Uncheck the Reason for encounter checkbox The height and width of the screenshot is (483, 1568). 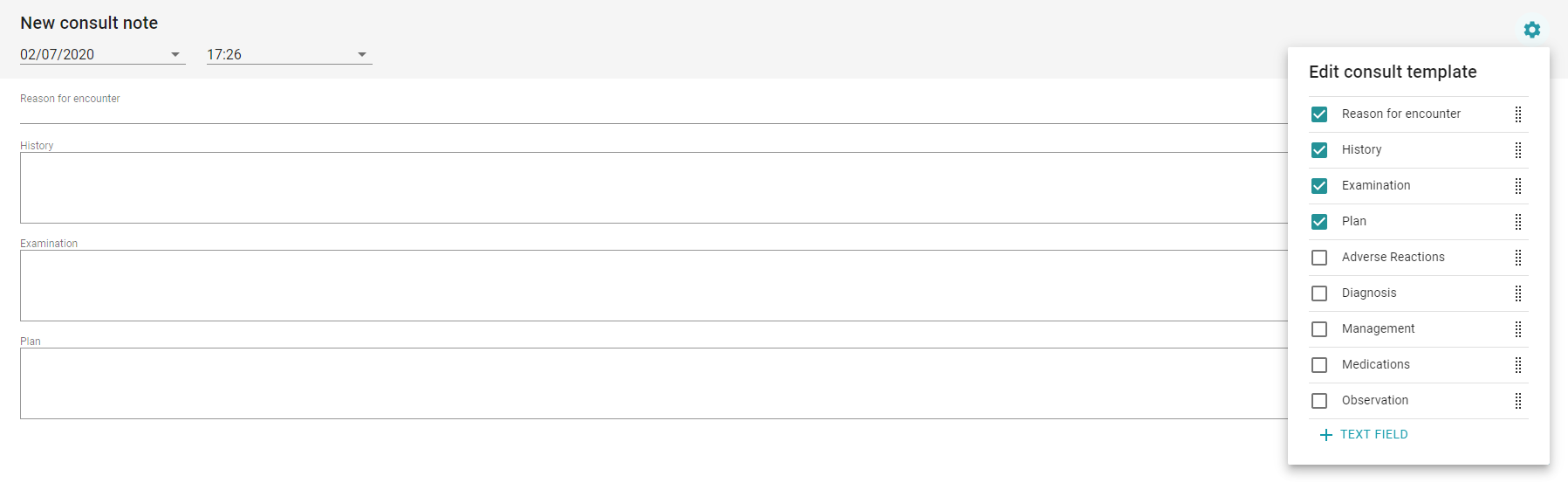click(1319, 114)
